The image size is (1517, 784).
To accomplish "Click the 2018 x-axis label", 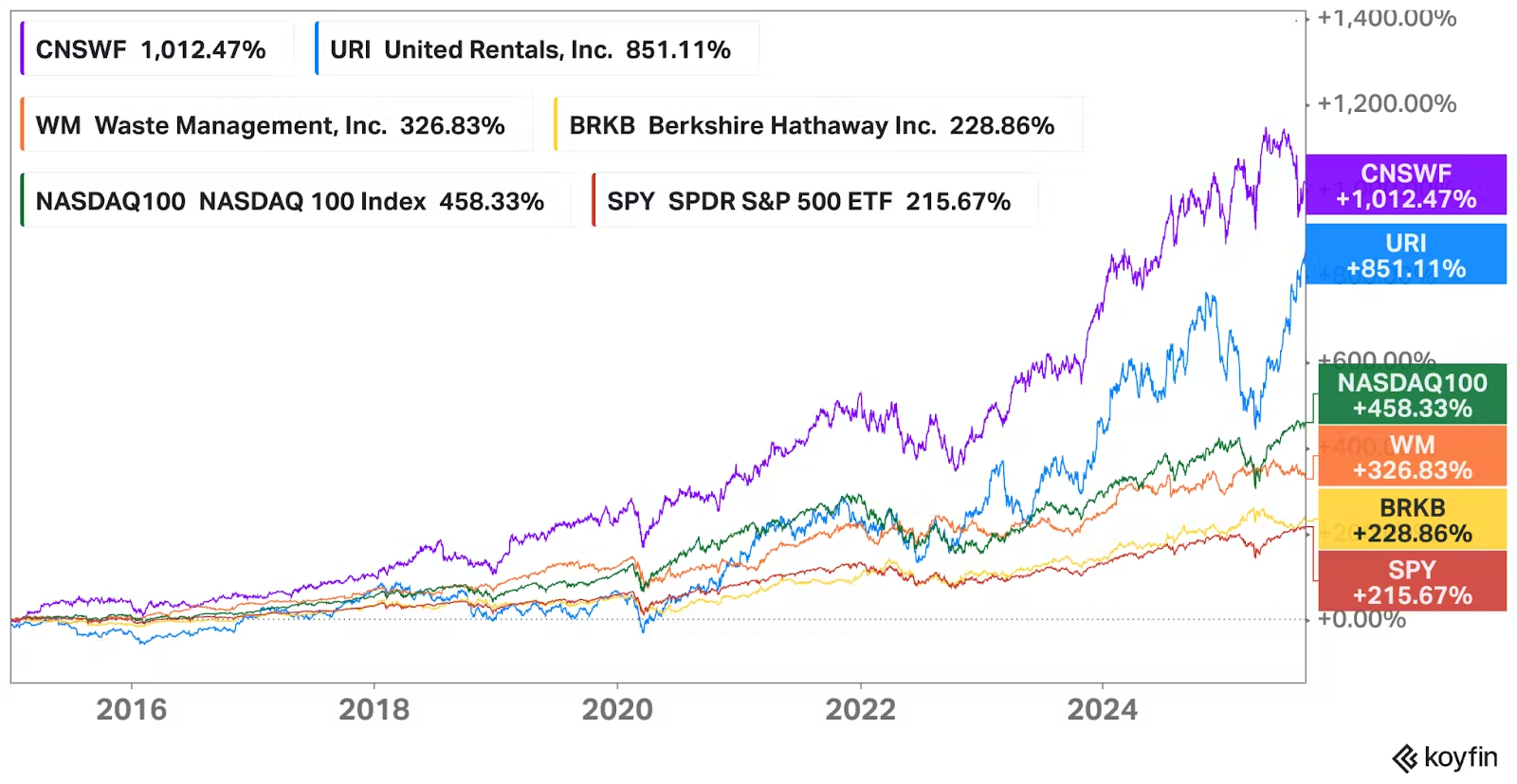I will pos(375,709).
